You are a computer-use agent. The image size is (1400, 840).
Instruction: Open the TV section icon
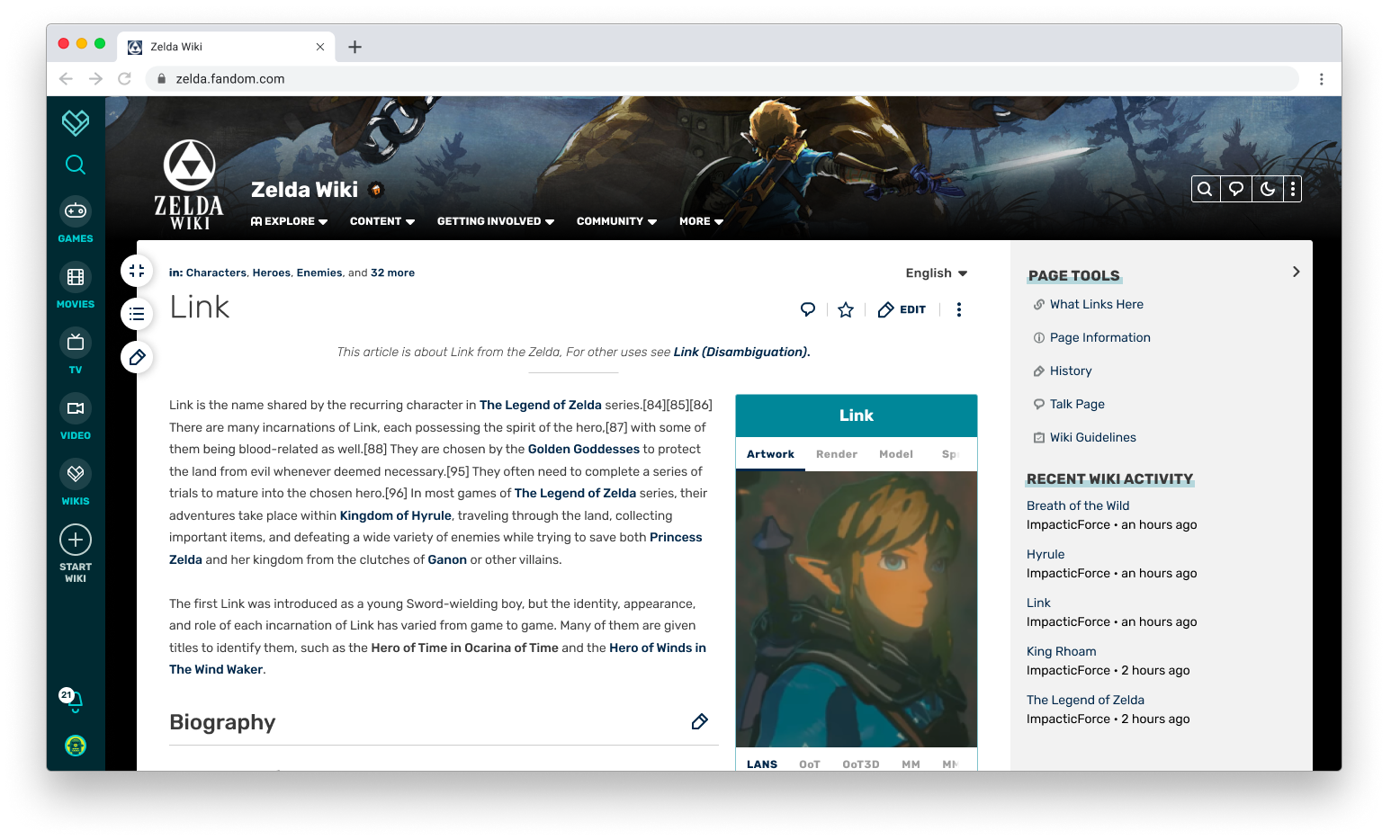click(x=76, y=343)
